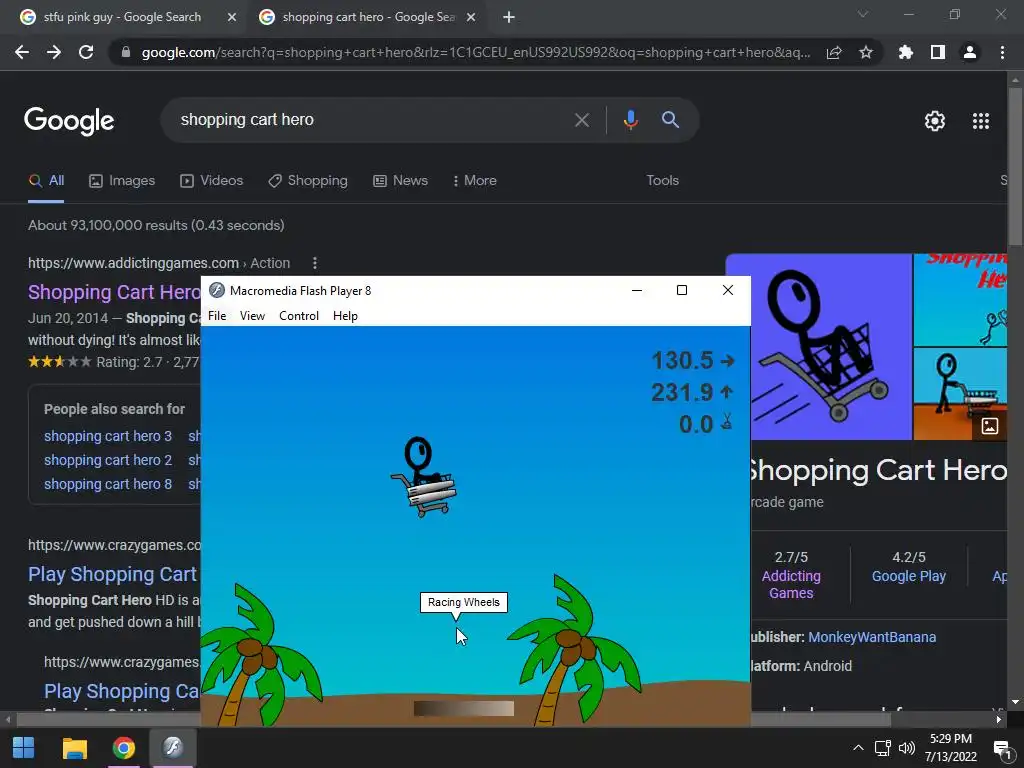Click 'shopping cart hero 3' suggestion

[x=108, y=436]
